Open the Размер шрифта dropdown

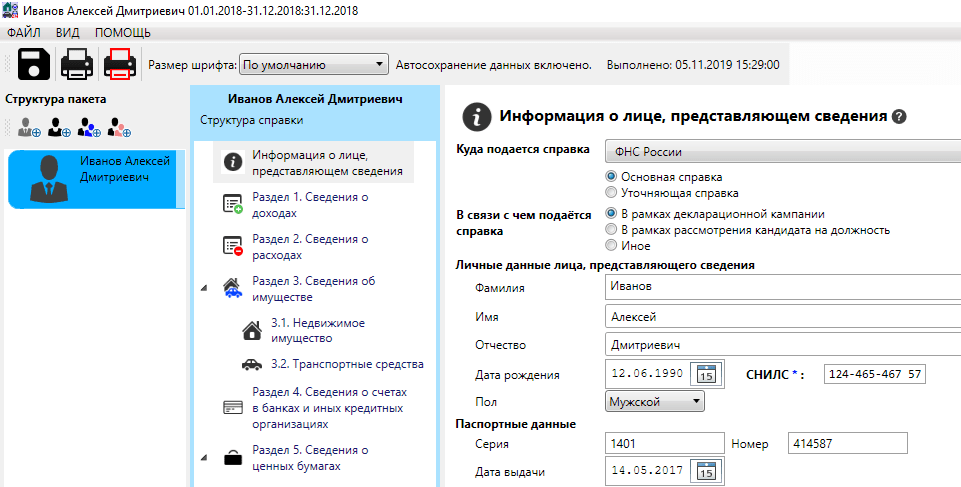[313, 64]
